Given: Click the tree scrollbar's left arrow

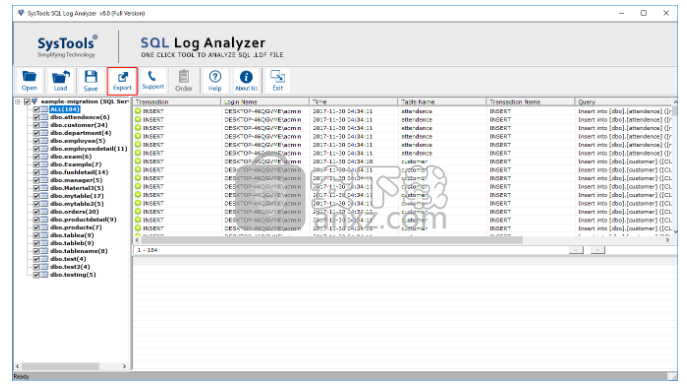Looking at the screenshot, I should point(18,366).
